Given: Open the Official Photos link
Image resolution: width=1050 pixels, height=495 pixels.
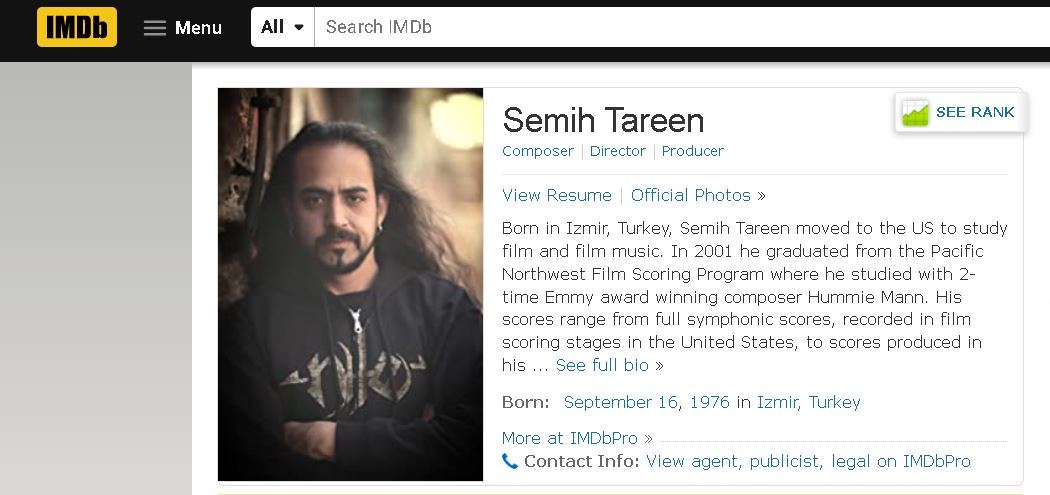Looking at the screenshot, I should click(x=691, y=195).
